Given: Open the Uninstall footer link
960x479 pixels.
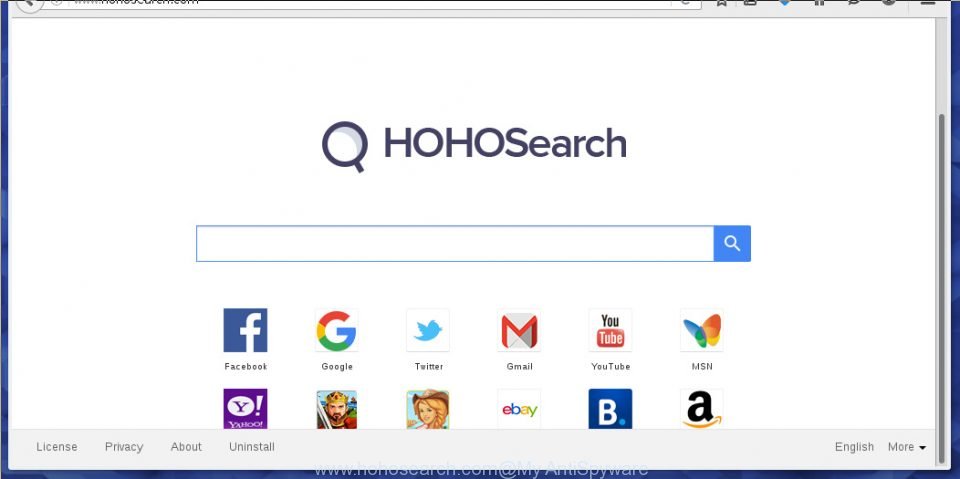Looking at the screenshot, I should tap(252, 447).
